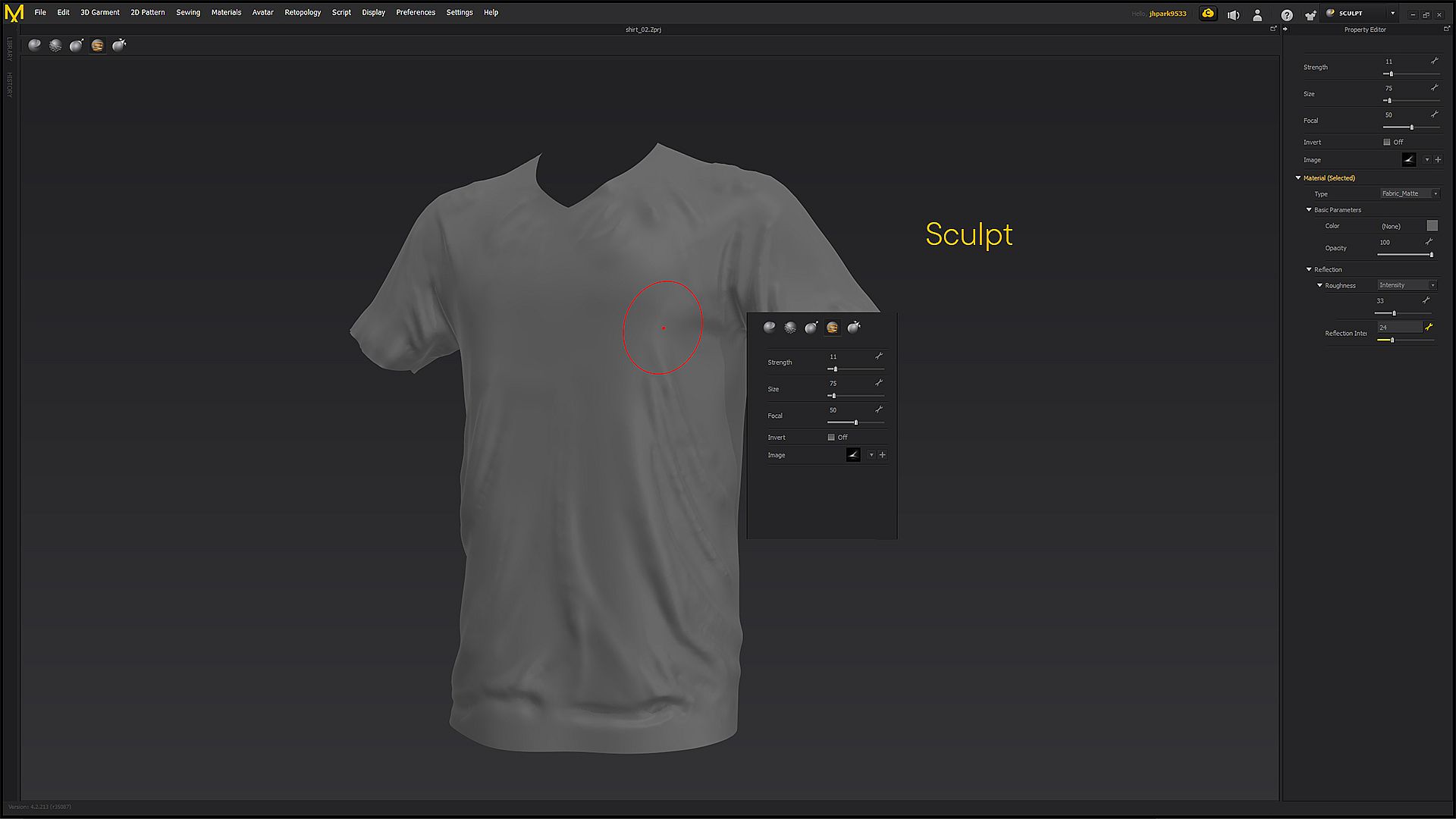Click the Reflection Intensity value field

click(x=1399, y=328)
